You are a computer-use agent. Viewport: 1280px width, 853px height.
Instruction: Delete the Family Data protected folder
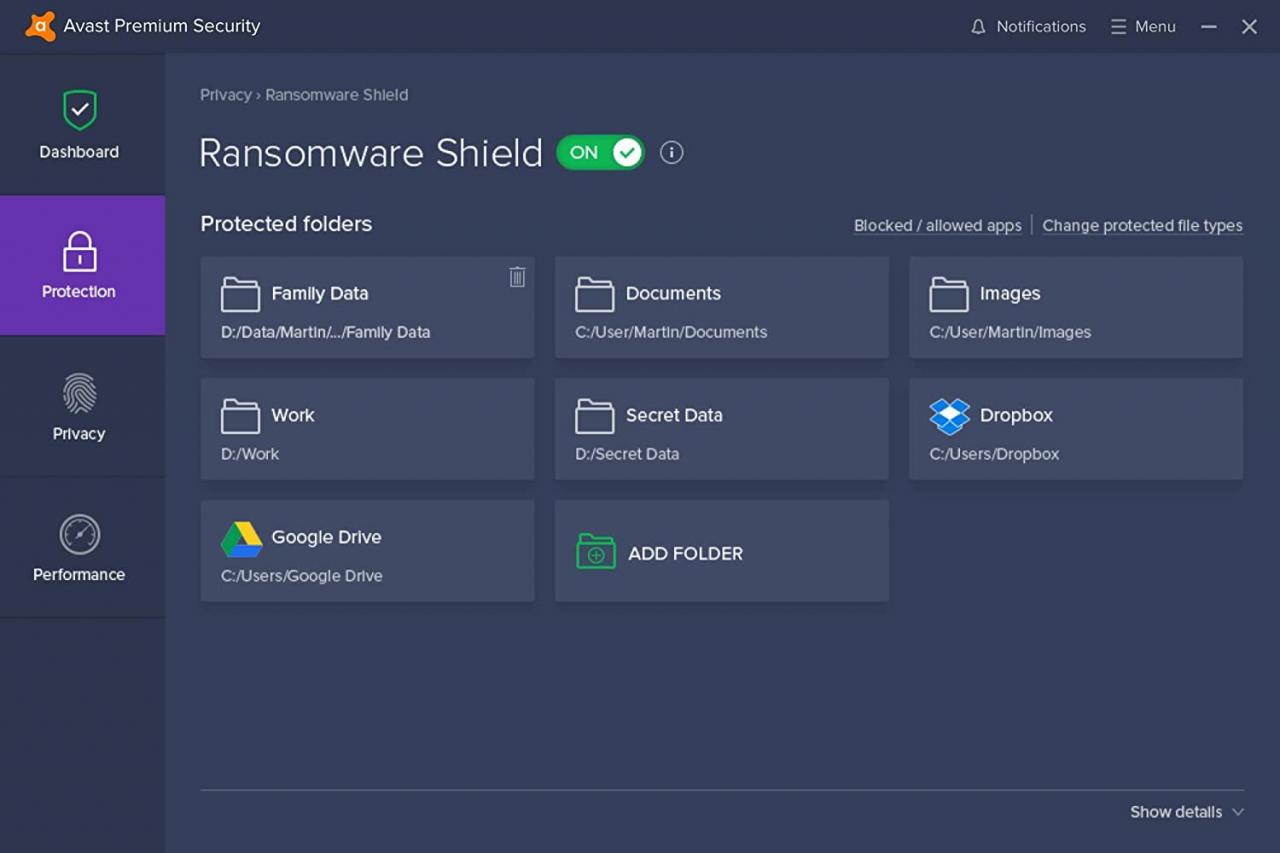517,276
